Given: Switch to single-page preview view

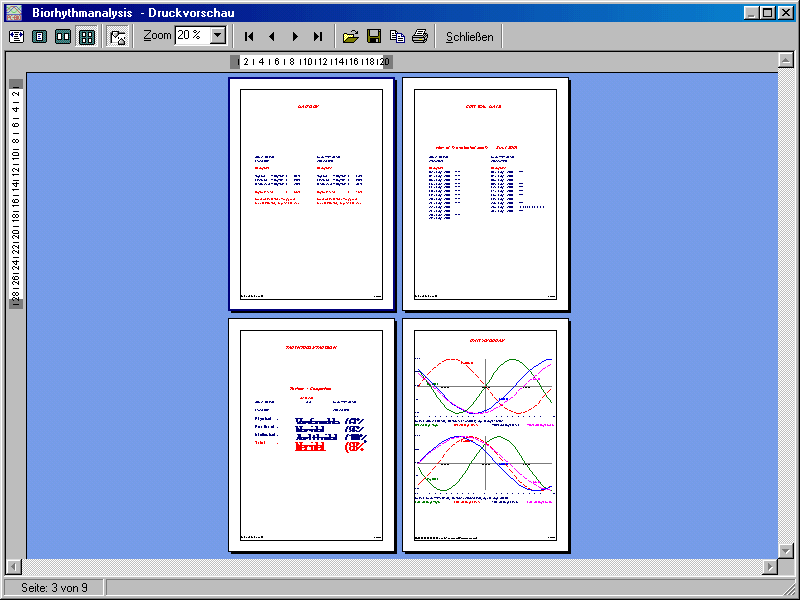Looking at the screenshot, I should pyautogui.click(x=39, y=36).
